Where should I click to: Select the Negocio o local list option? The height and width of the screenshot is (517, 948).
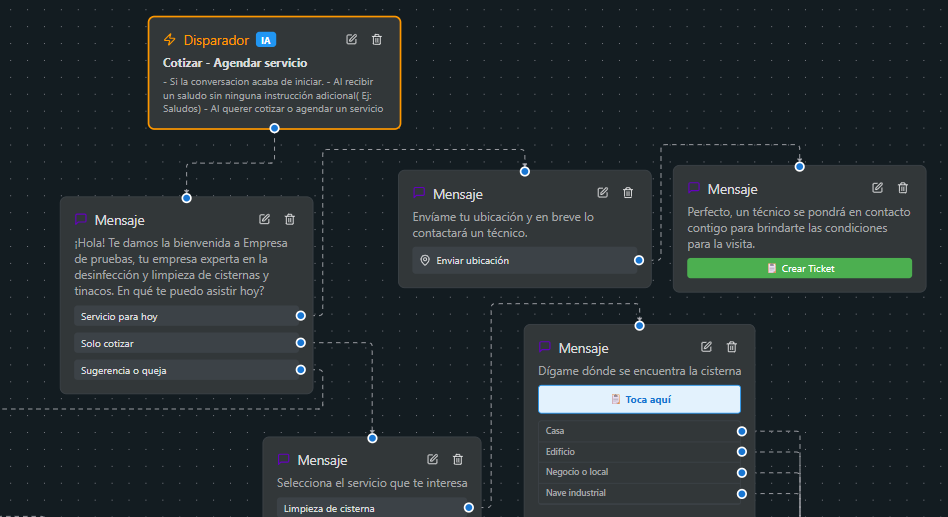click(x=639, y=472)
